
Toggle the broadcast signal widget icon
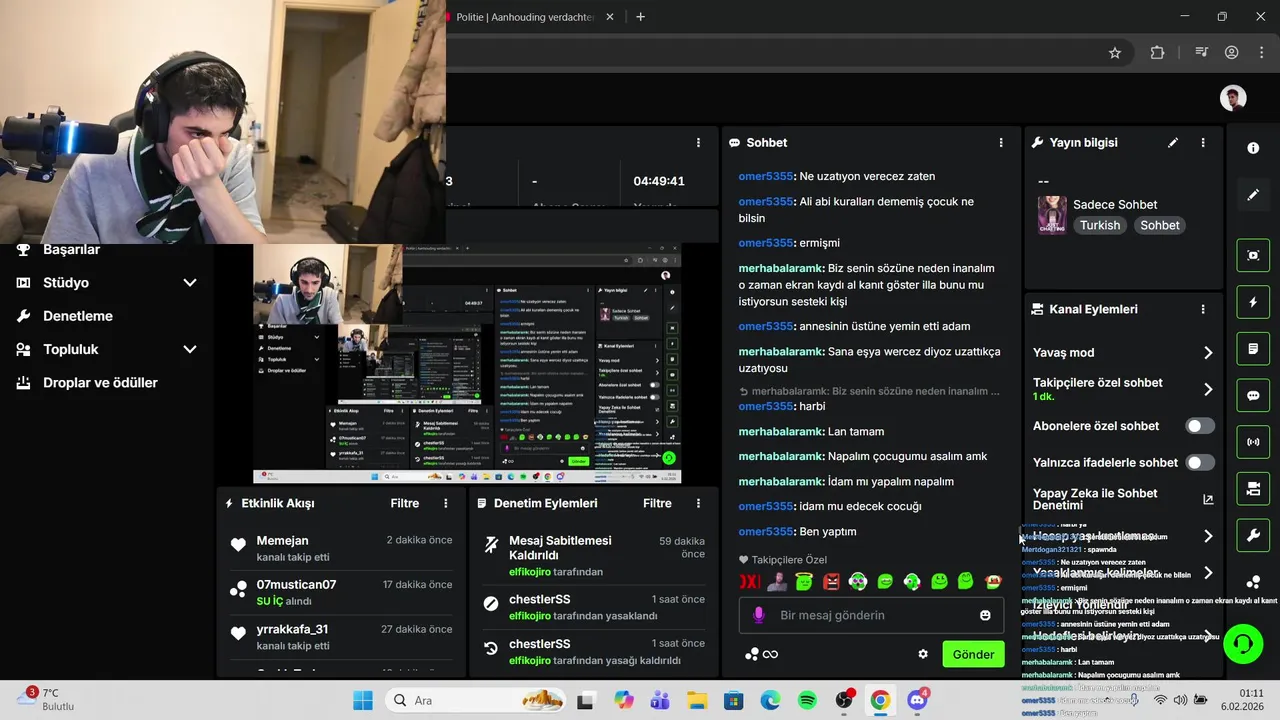point(1253,442)
